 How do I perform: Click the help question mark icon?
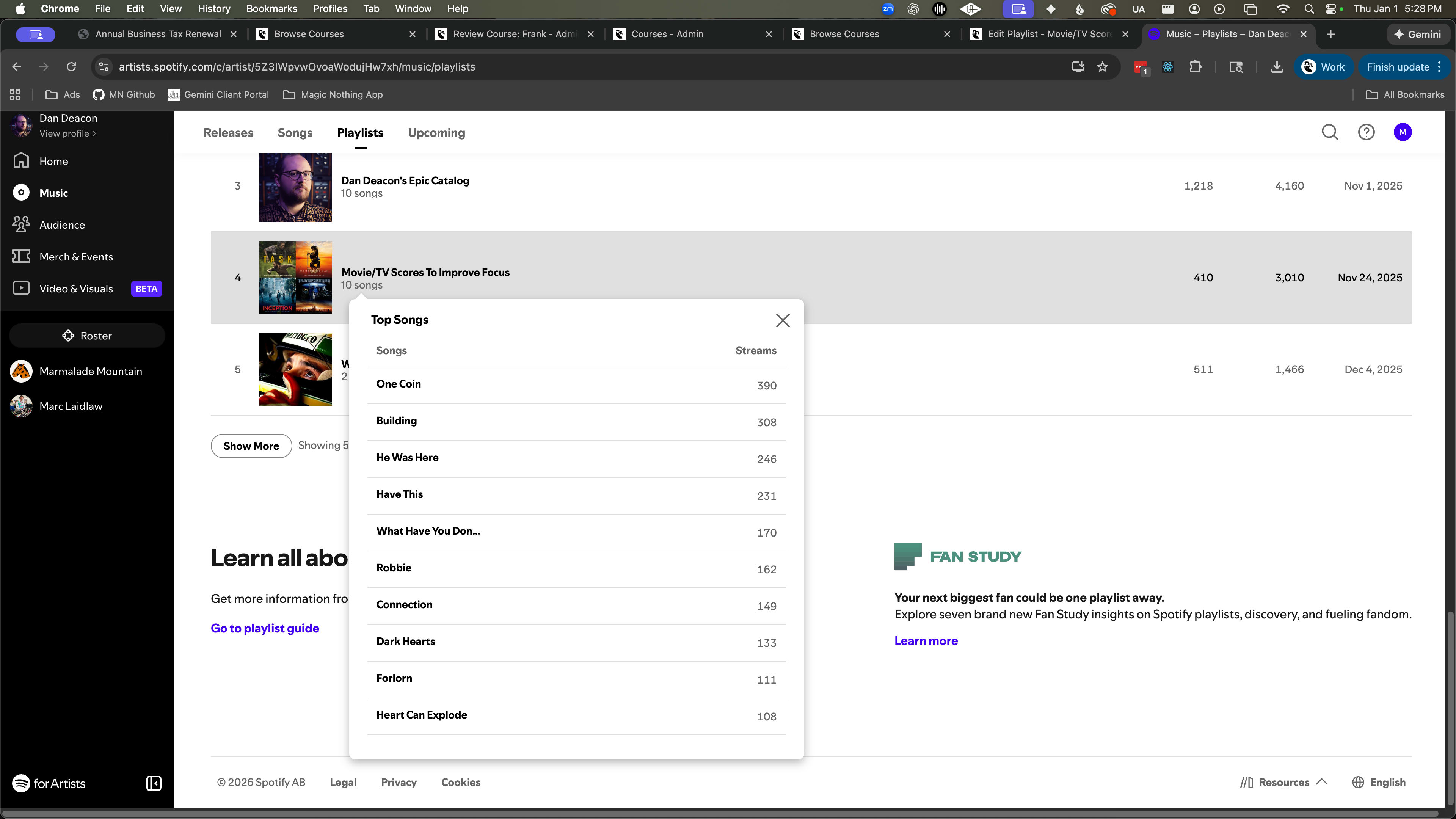click(x=1366, y=132)
